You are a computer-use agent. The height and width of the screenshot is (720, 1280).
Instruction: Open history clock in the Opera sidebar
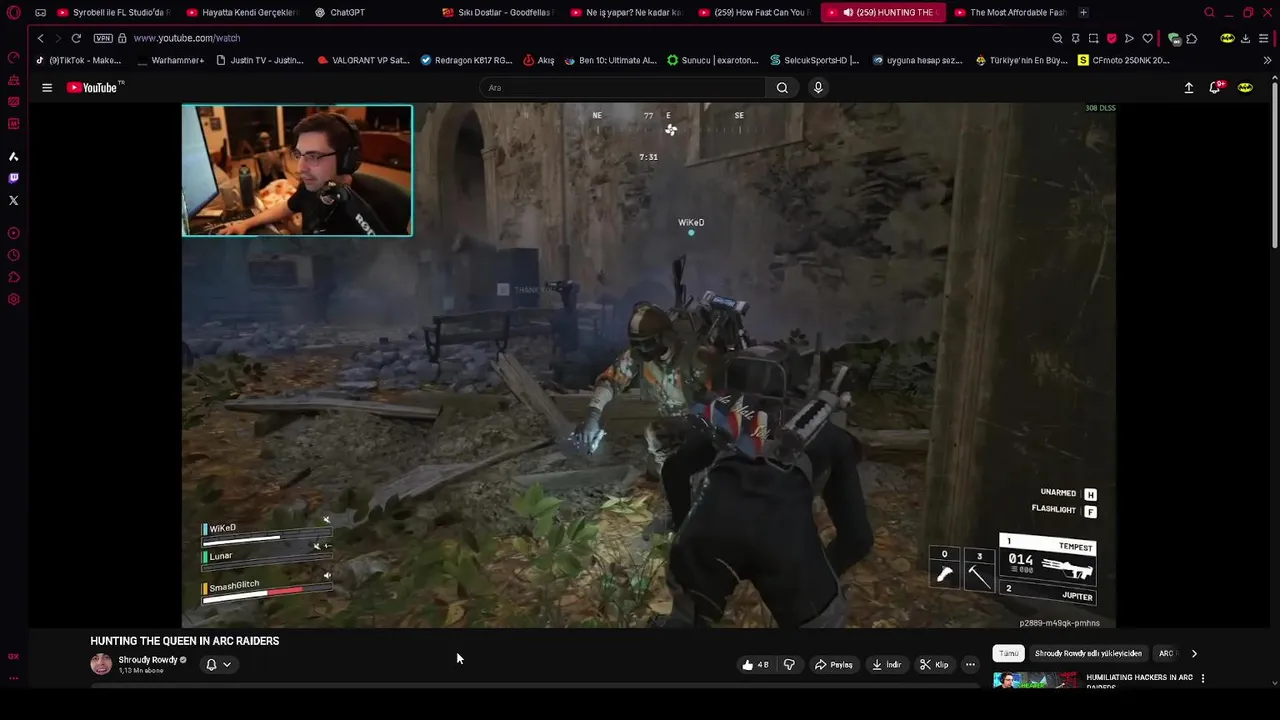[13, 255]
